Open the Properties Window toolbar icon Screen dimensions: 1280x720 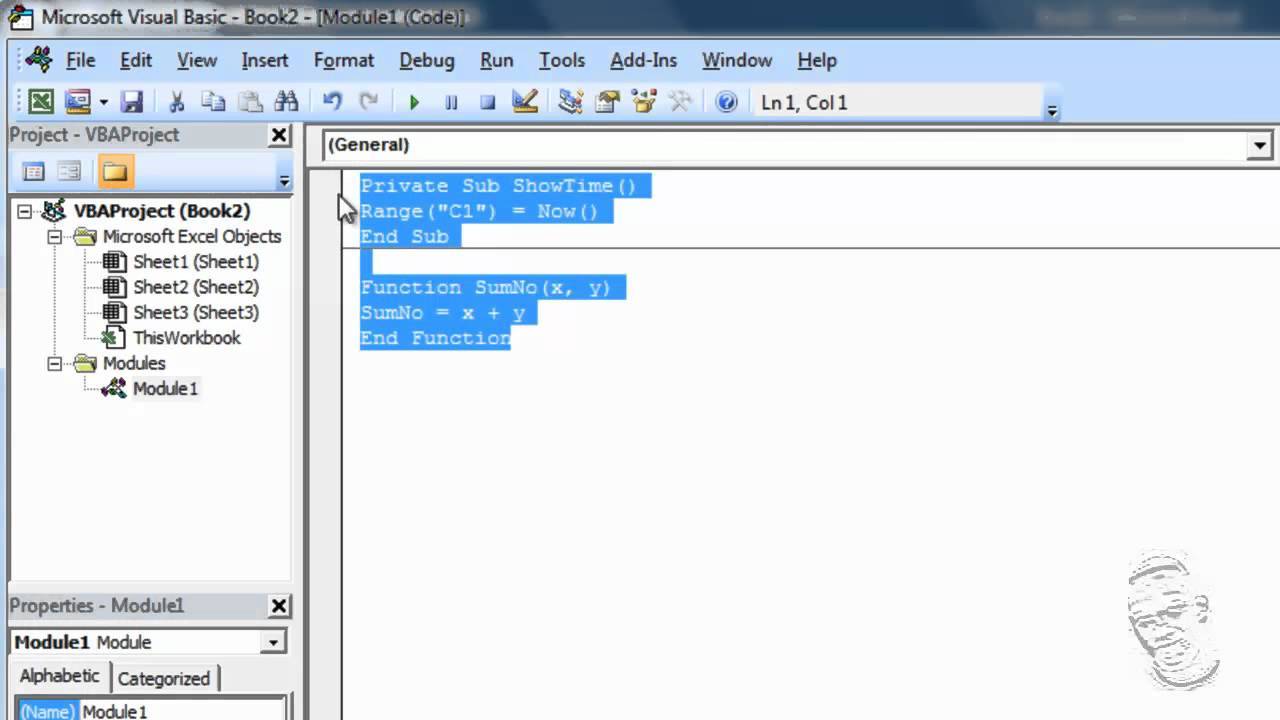coord(607,101)
